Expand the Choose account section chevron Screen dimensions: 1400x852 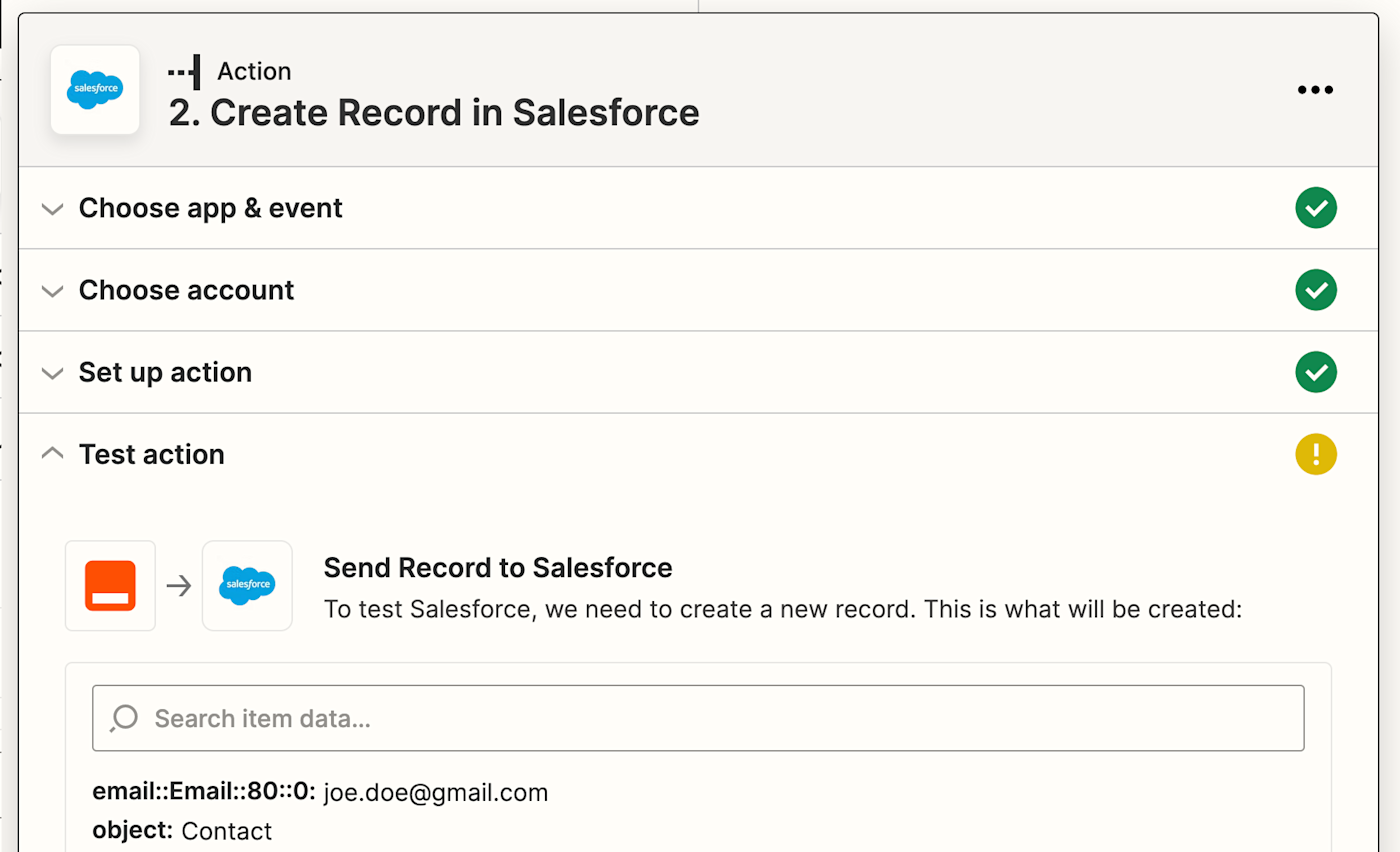51,291
